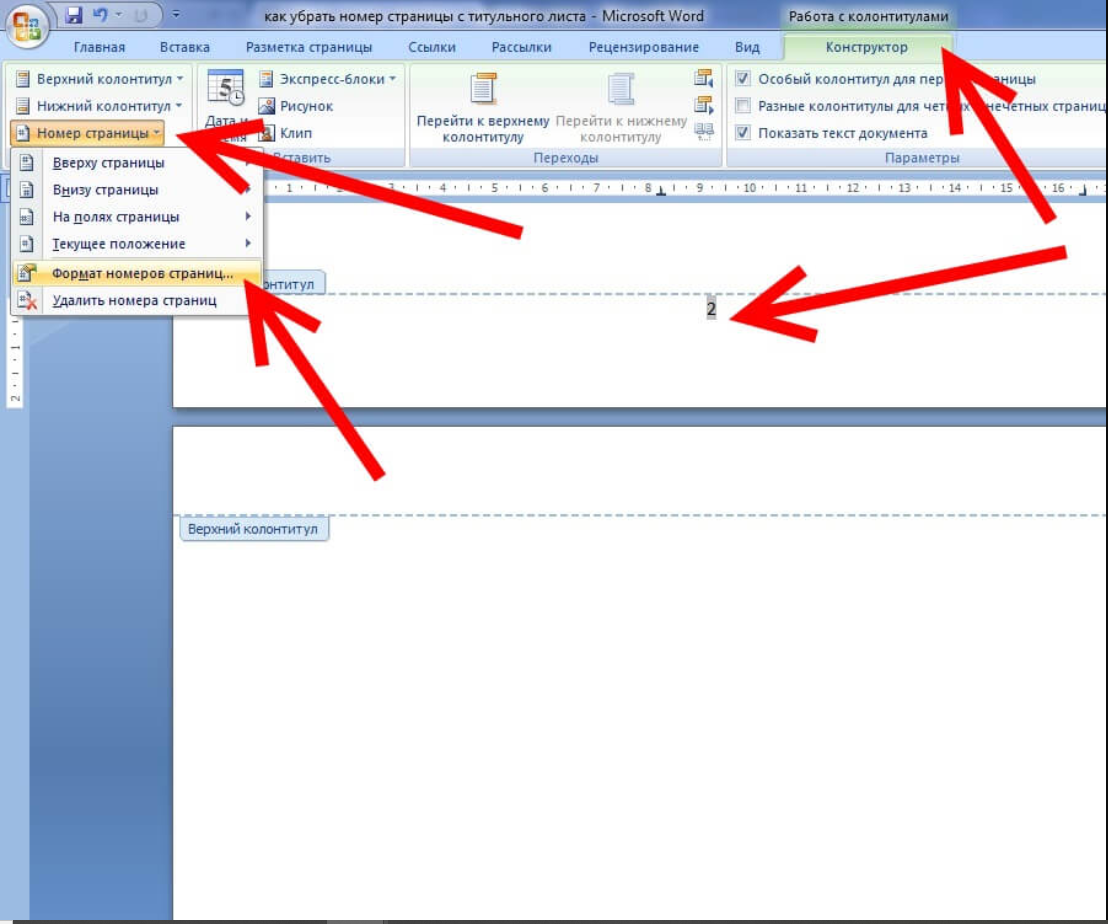Click the Date and Time calendar icon

click(225, 88)
